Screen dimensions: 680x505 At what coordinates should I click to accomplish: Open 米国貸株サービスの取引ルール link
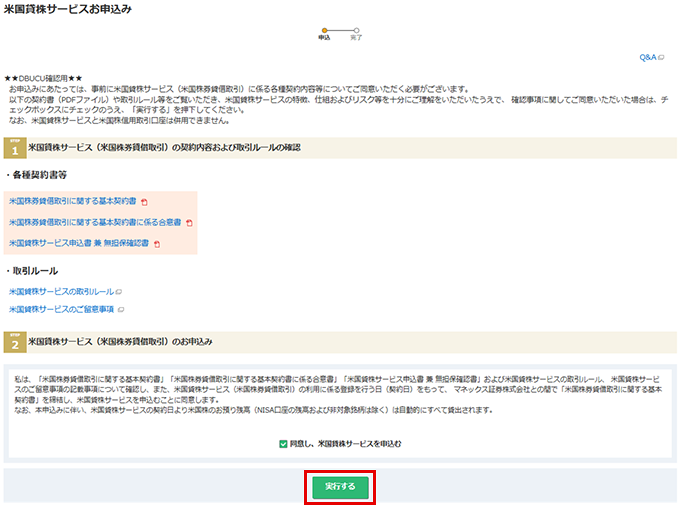click(61, 292)
